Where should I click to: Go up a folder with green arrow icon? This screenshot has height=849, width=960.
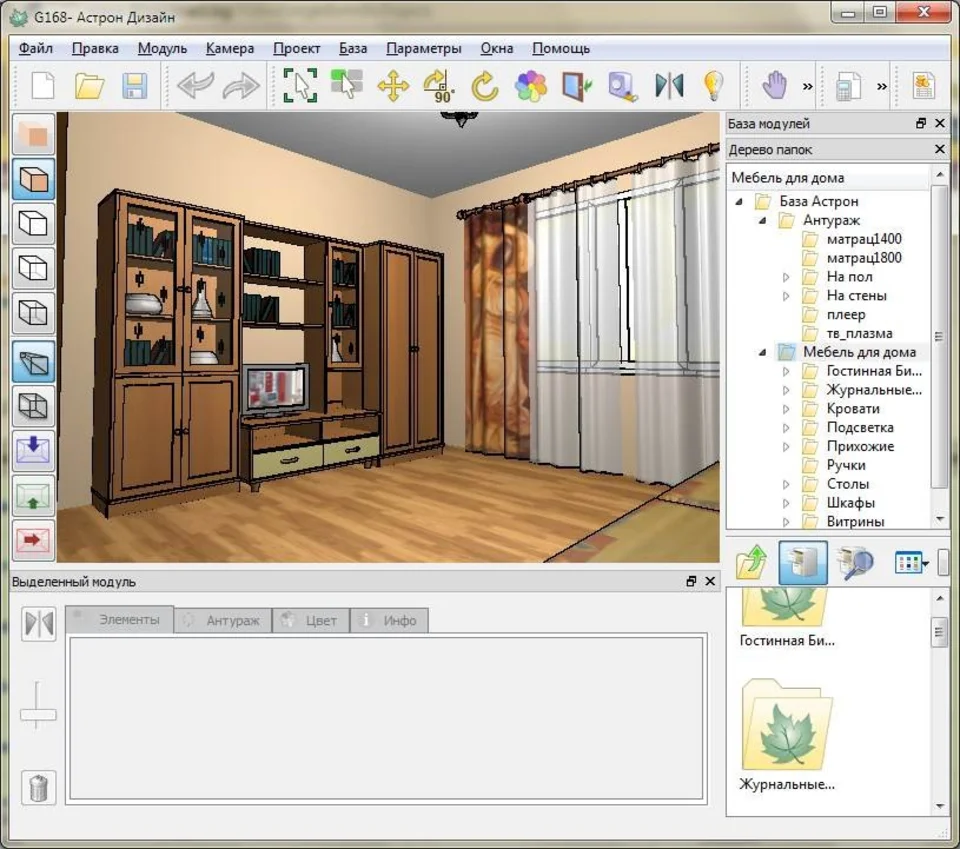pyautogui.click(x=752, y=562)
